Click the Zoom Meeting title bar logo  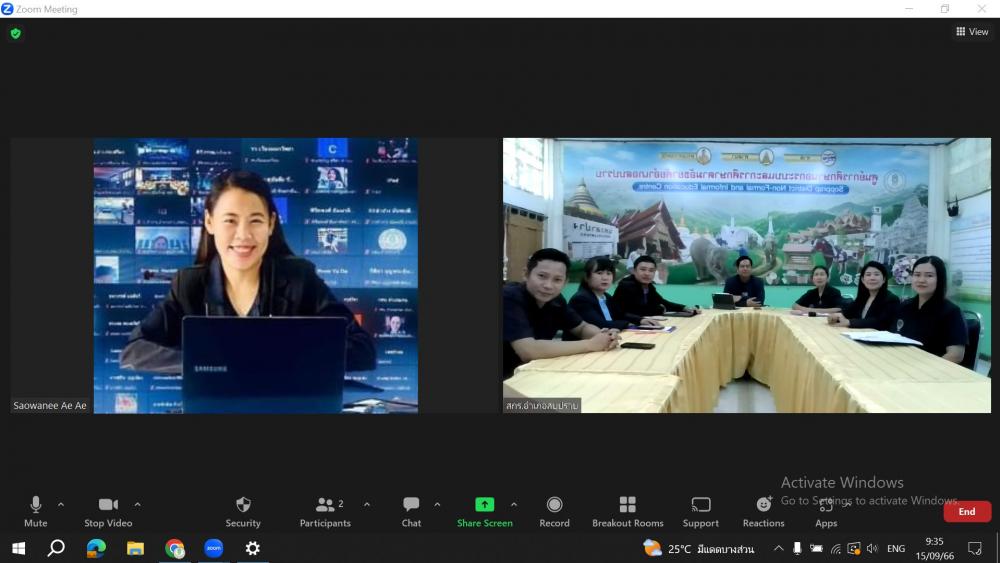pyautogui.click(x=7, y=9)
